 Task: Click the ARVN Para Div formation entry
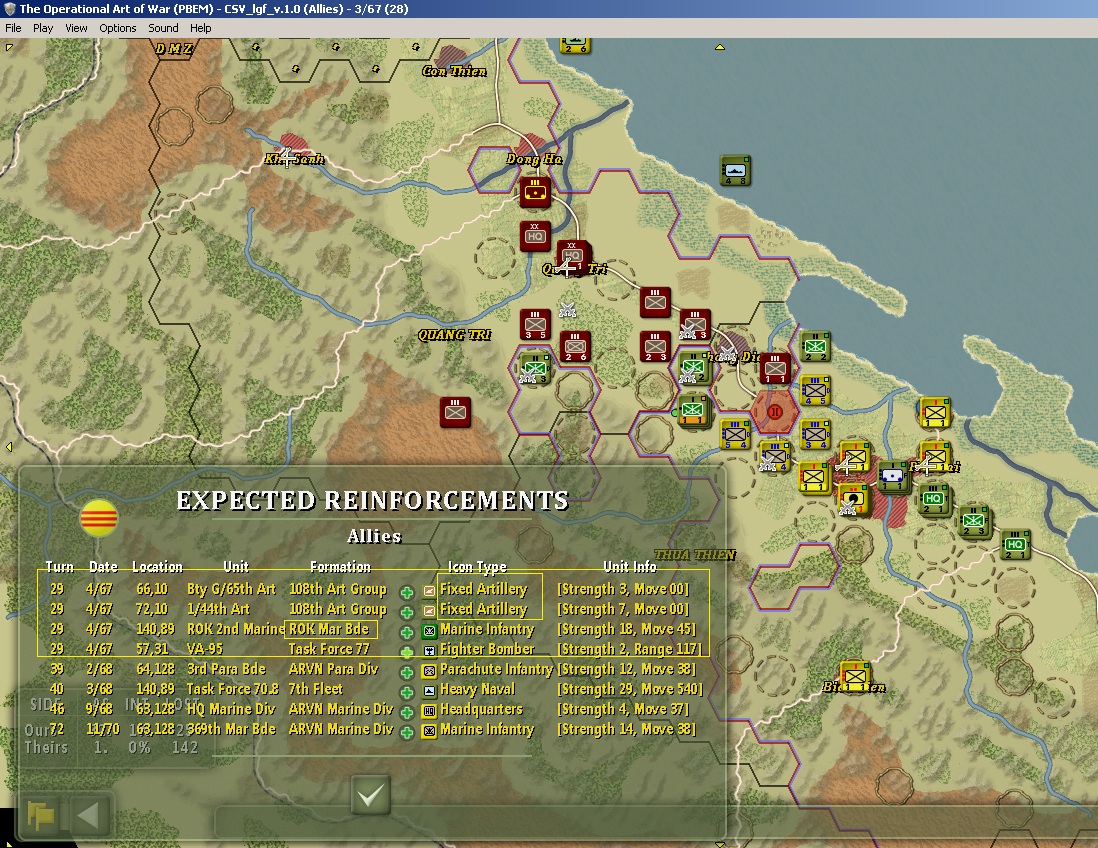click(x=333, y=669)
